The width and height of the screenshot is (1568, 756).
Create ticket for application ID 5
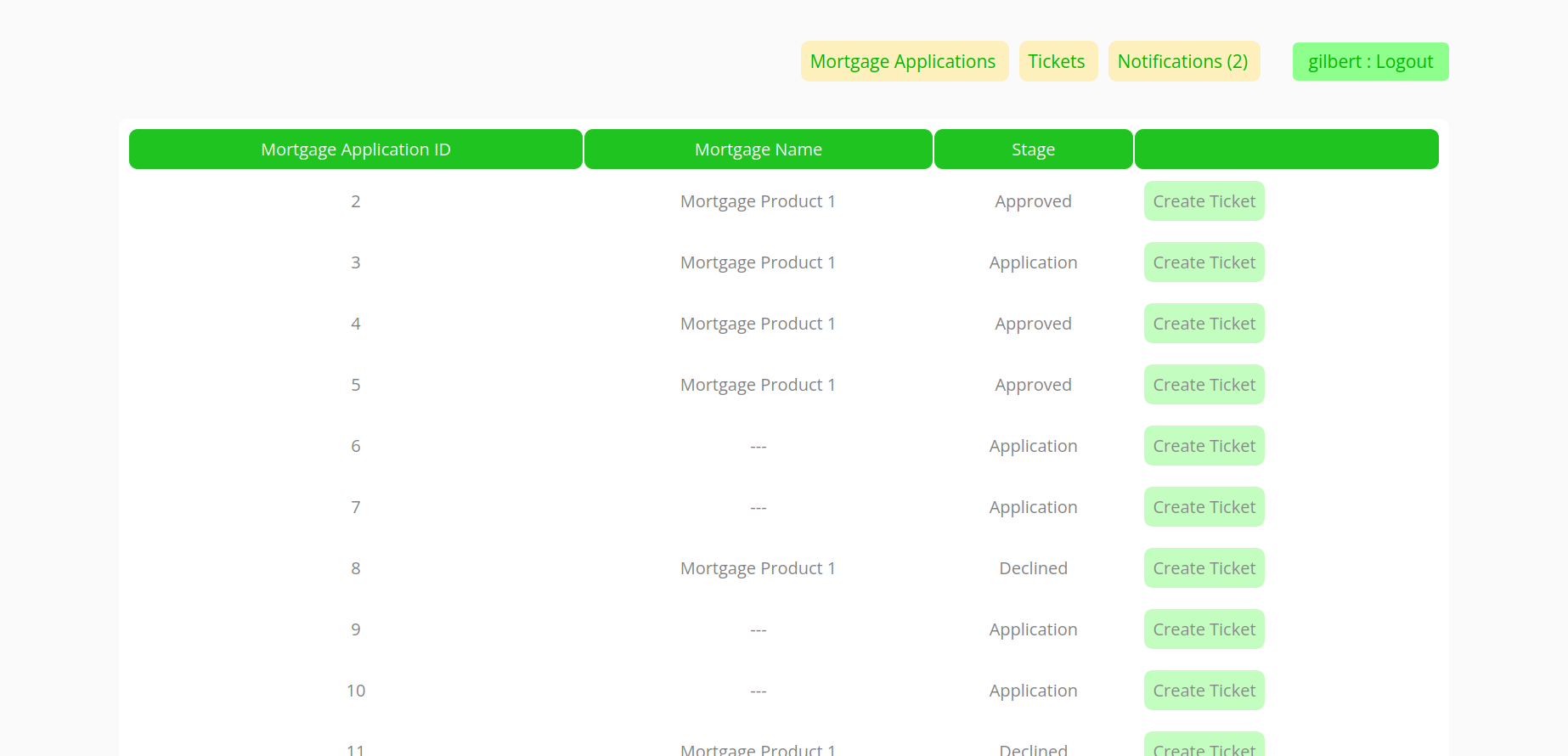click(x=1204, y=385)
